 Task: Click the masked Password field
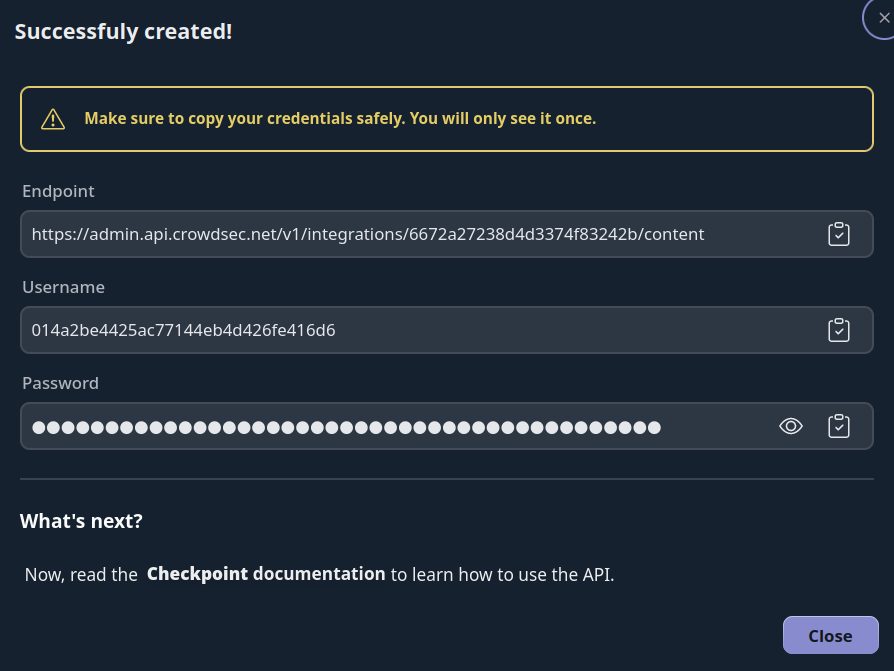[400, 425]
